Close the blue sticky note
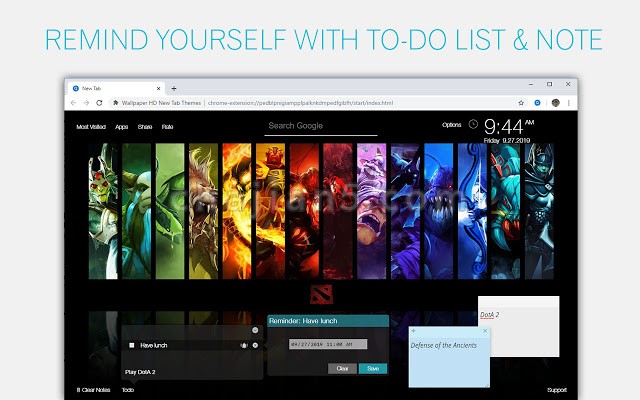The width and height of the screenshot is (640, 400). tap(485, 331)
